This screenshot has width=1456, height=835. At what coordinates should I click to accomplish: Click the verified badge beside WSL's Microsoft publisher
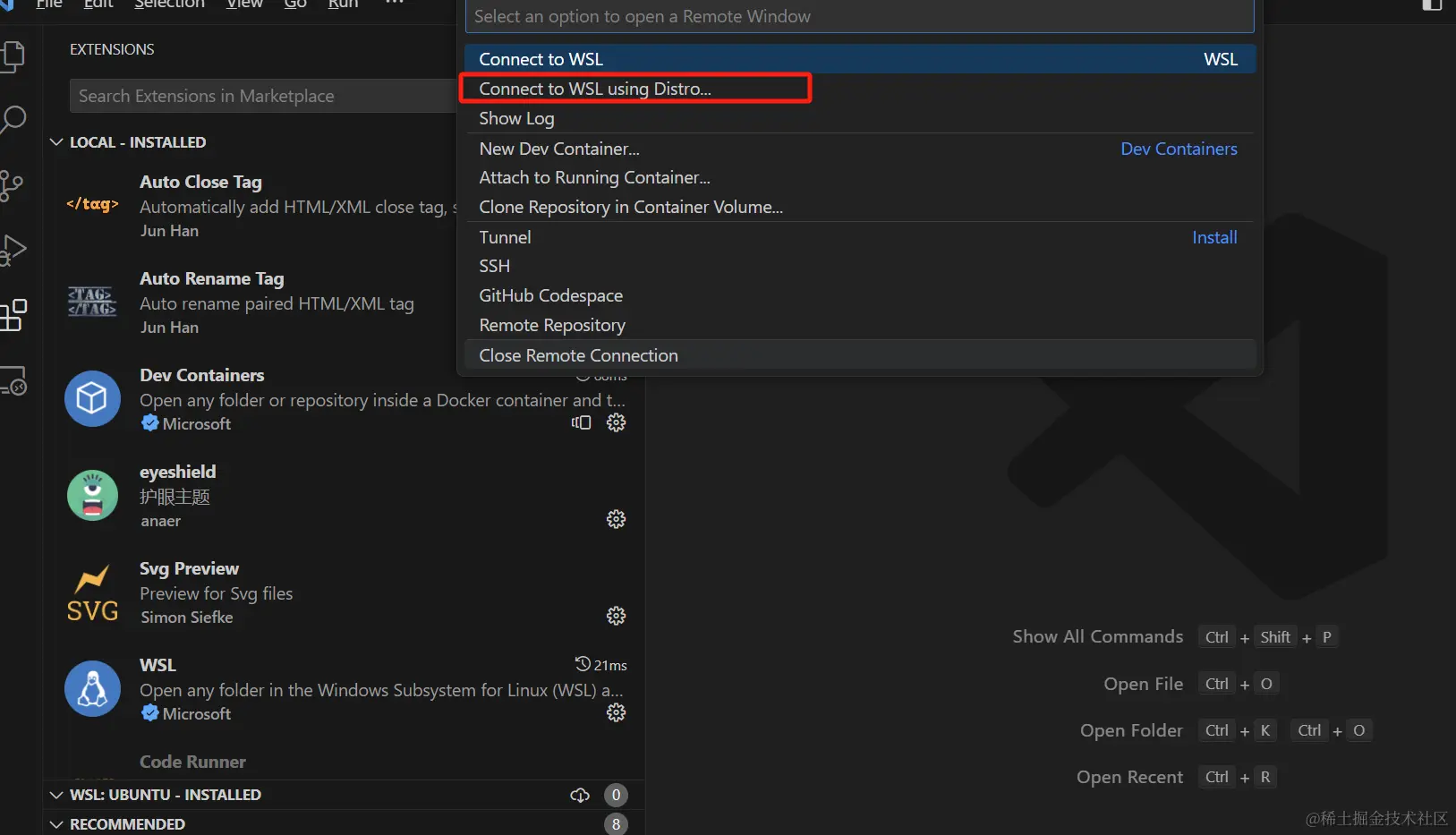pyautogui.click(x=150, y=713)
